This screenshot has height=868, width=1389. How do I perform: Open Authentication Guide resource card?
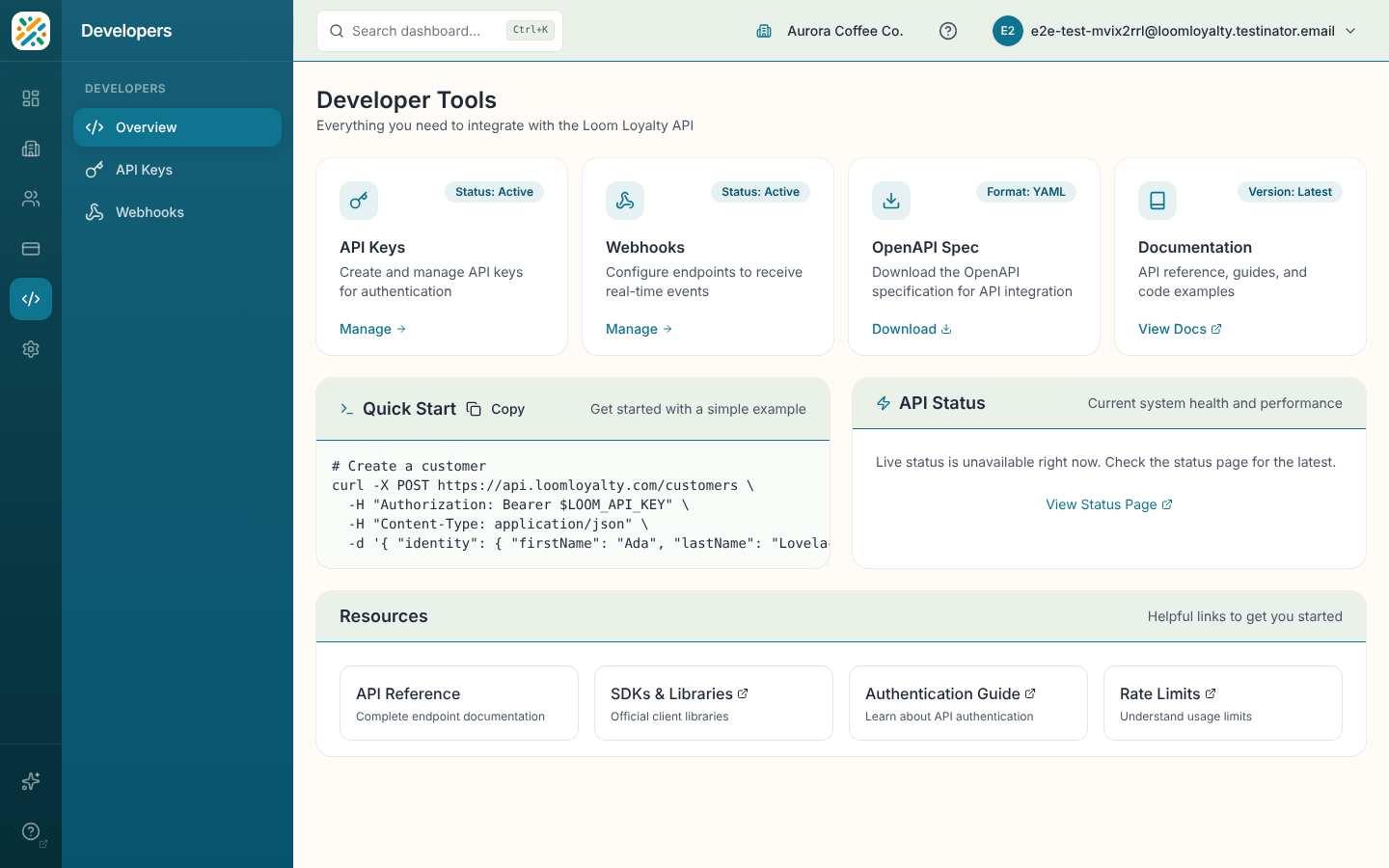point(968,703)
